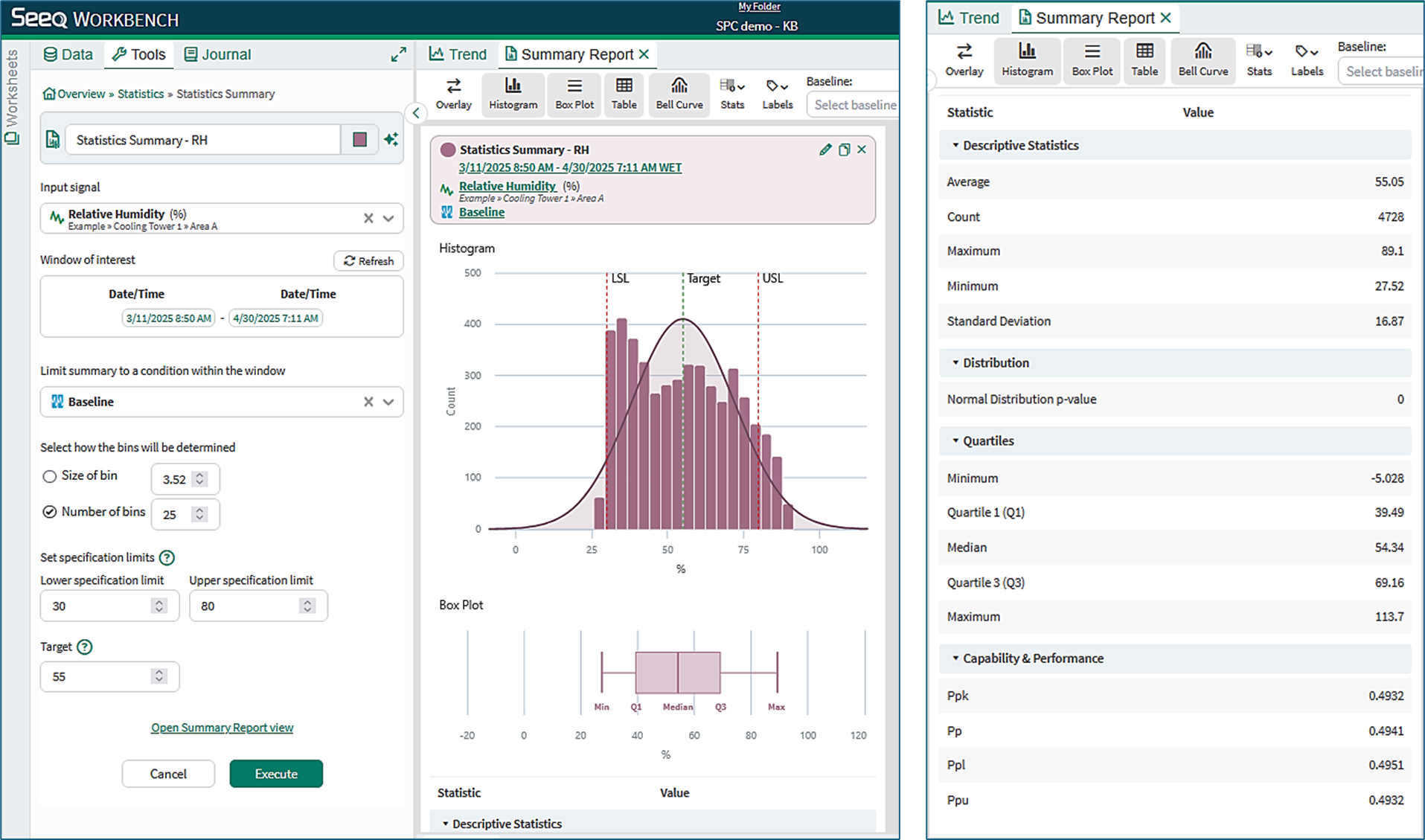Click the Statistics Summary tool document icon
1425x840 pixels.
[53, 140]
